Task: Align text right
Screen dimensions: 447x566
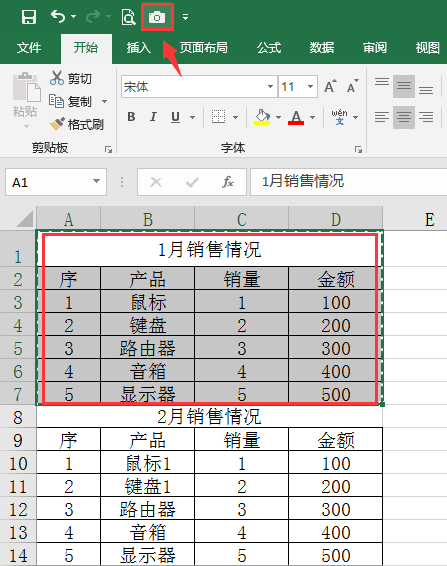Action: pos(426,117)
